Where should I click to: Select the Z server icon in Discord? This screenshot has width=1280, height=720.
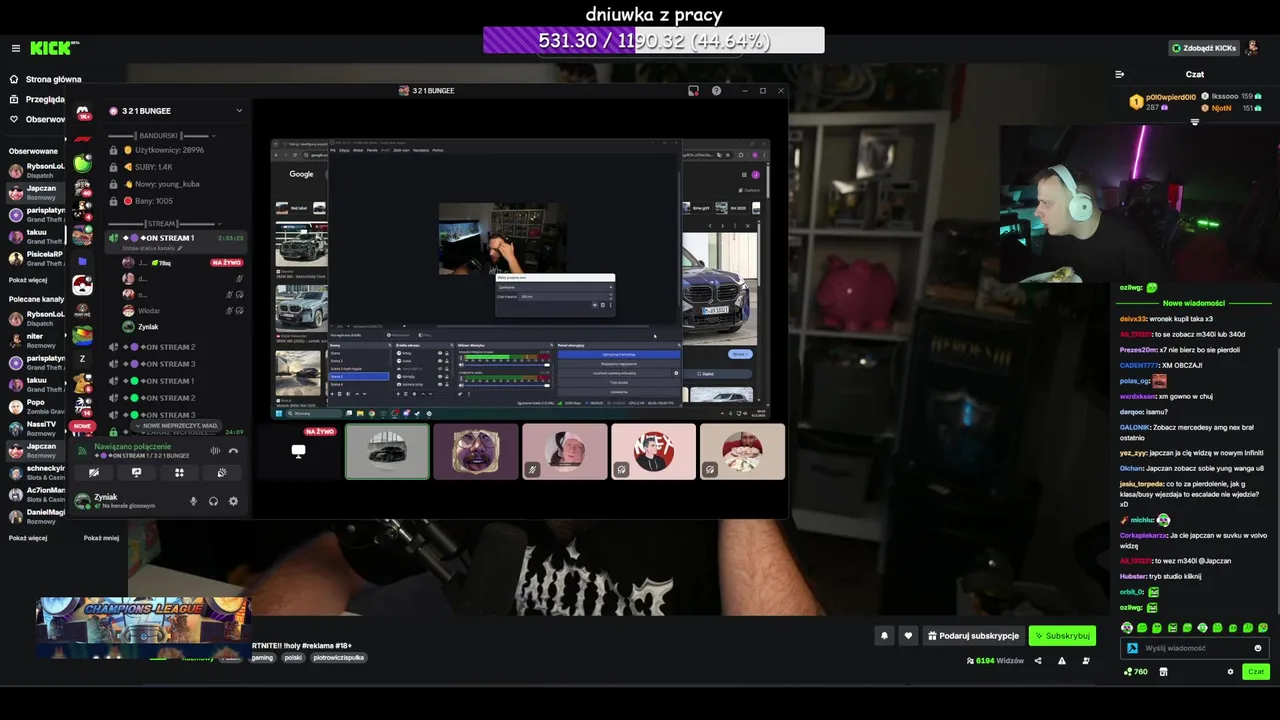point(83,358)
